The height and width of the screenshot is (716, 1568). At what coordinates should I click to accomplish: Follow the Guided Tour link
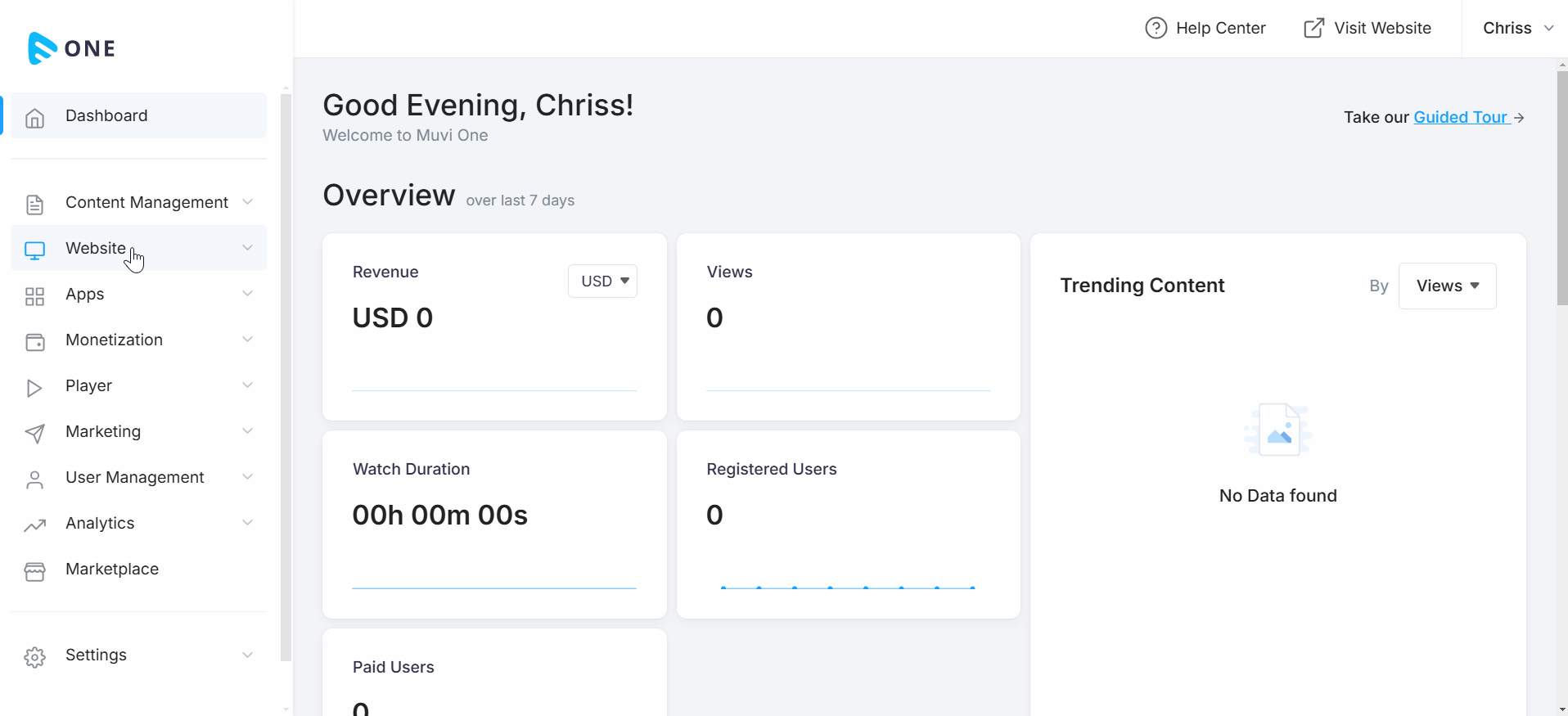[x=1461, y=118]
